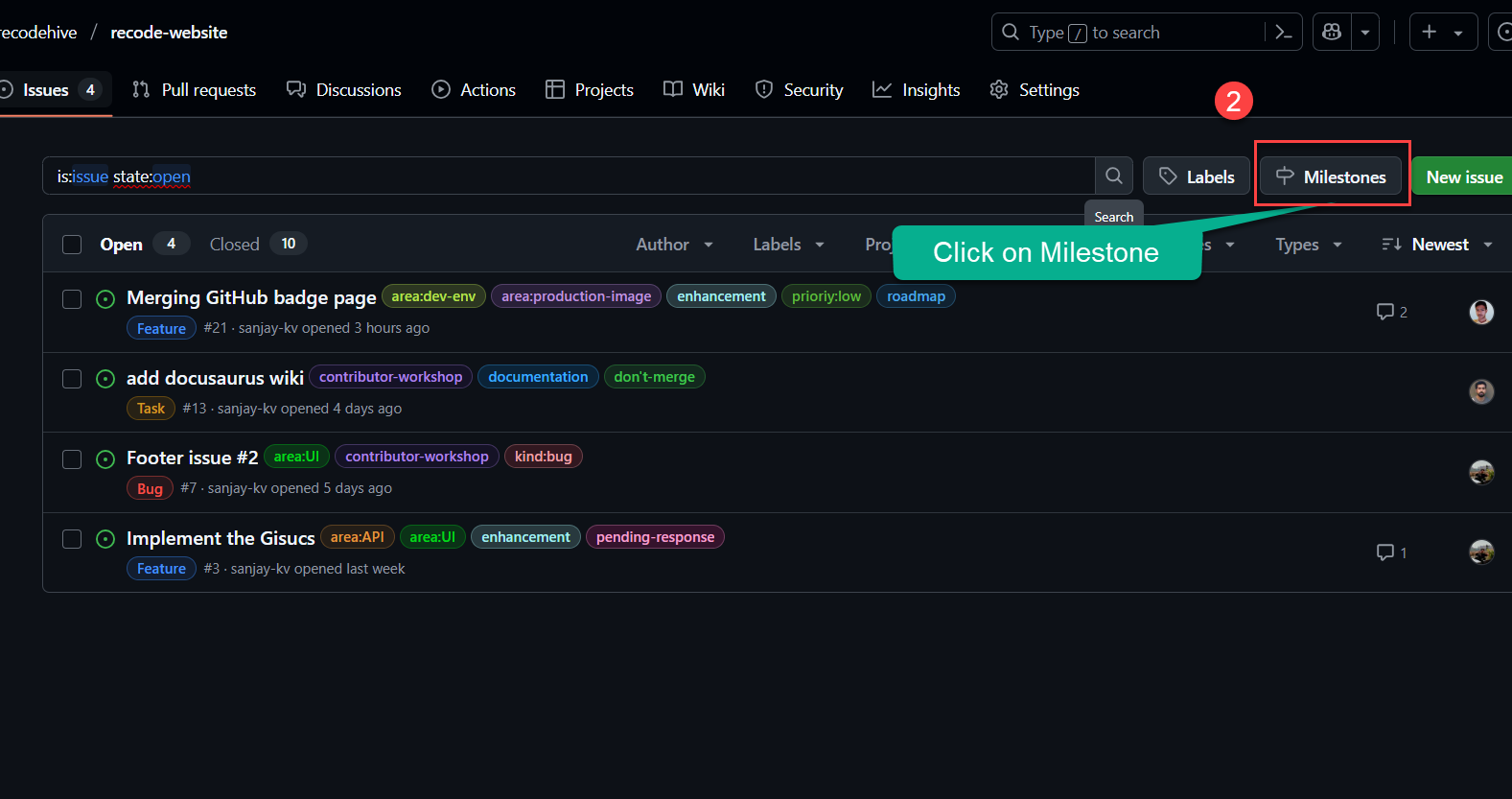Switch to the Pull requests tab
This screenshot has height=799, width=1512.
pos(195,90)
